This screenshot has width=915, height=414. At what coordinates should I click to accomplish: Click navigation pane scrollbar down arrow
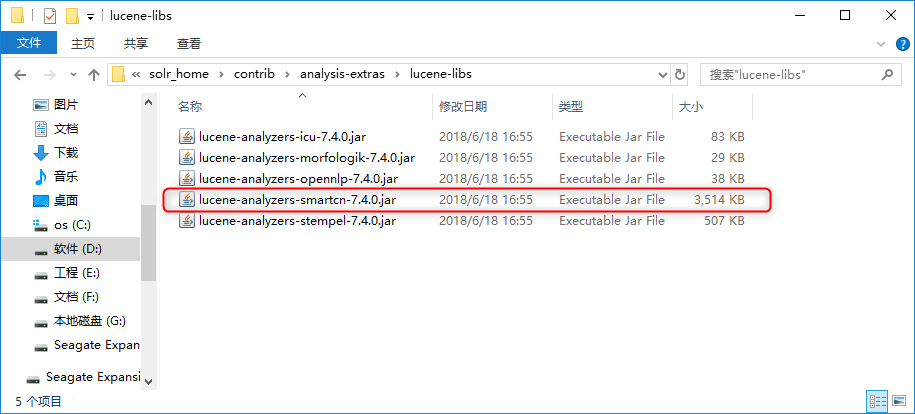click(x=148, y=381)
